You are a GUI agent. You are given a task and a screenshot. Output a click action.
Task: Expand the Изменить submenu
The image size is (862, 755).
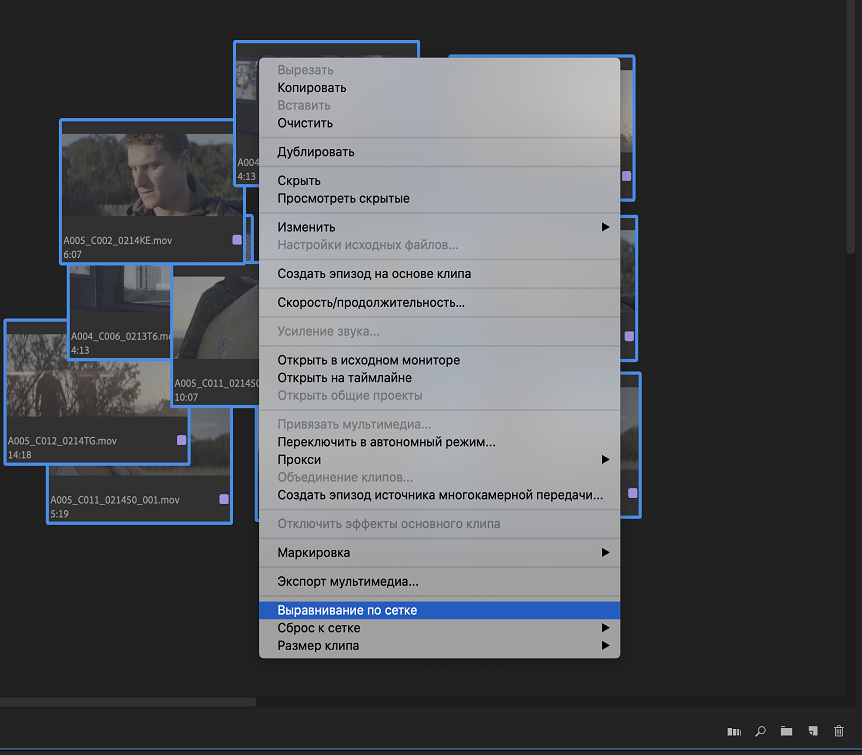pyautogui.click(x=439, y=227)
